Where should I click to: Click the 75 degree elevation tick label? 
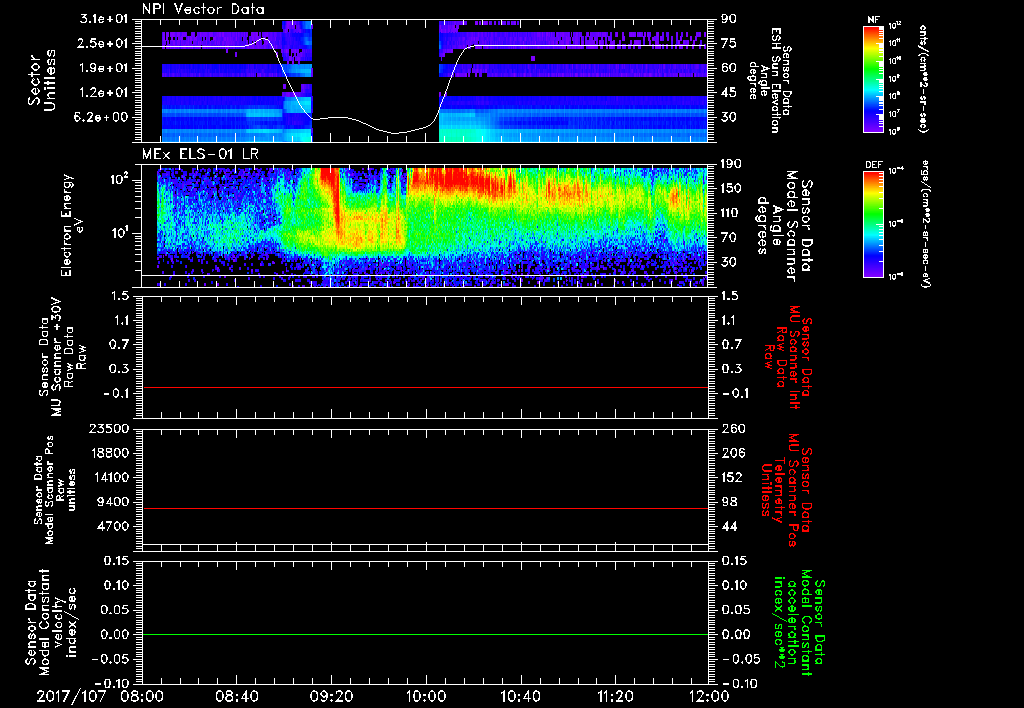(x=729, y=43)
